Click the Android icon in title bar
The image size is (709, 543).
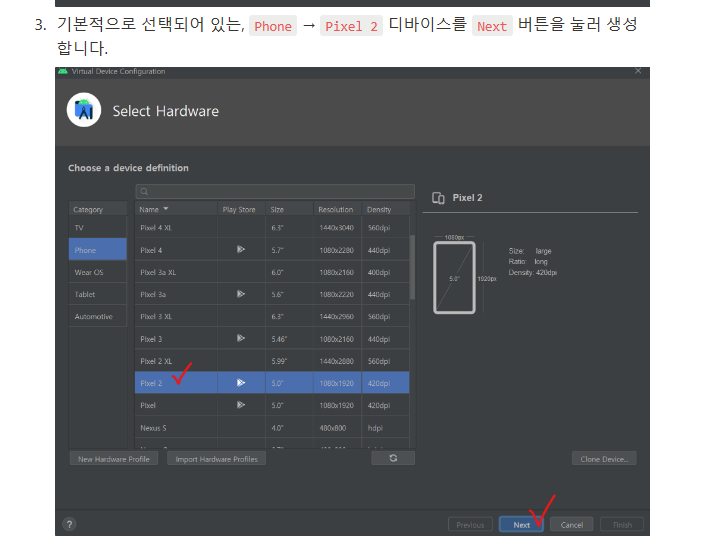pyautogui.click(x=63, y=71)
